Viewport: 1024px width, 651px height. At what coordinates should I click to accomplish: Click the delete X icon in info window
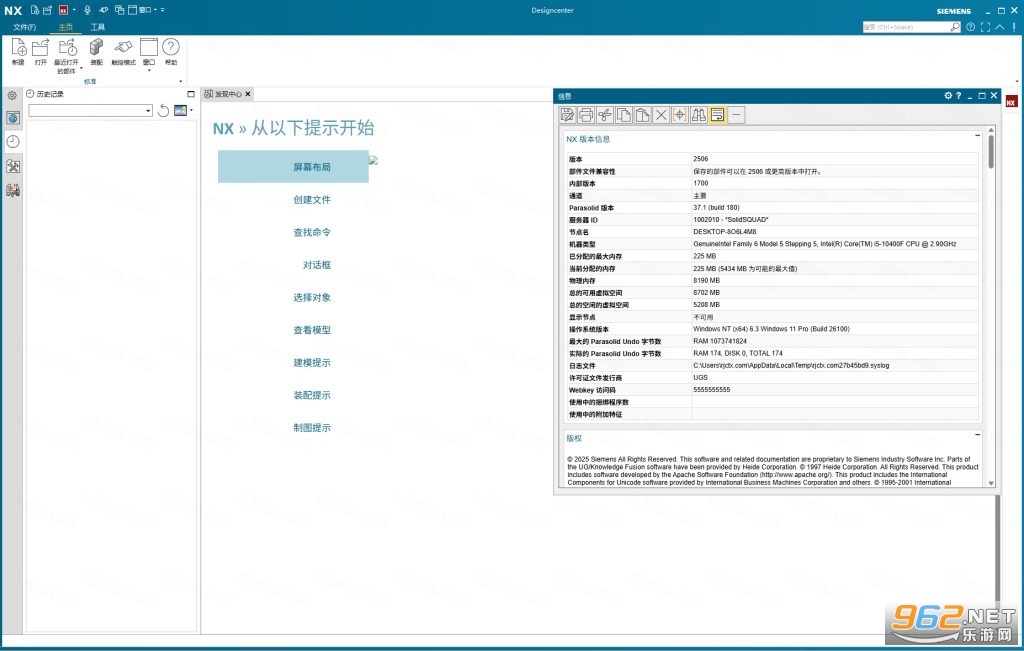point(661,115)
